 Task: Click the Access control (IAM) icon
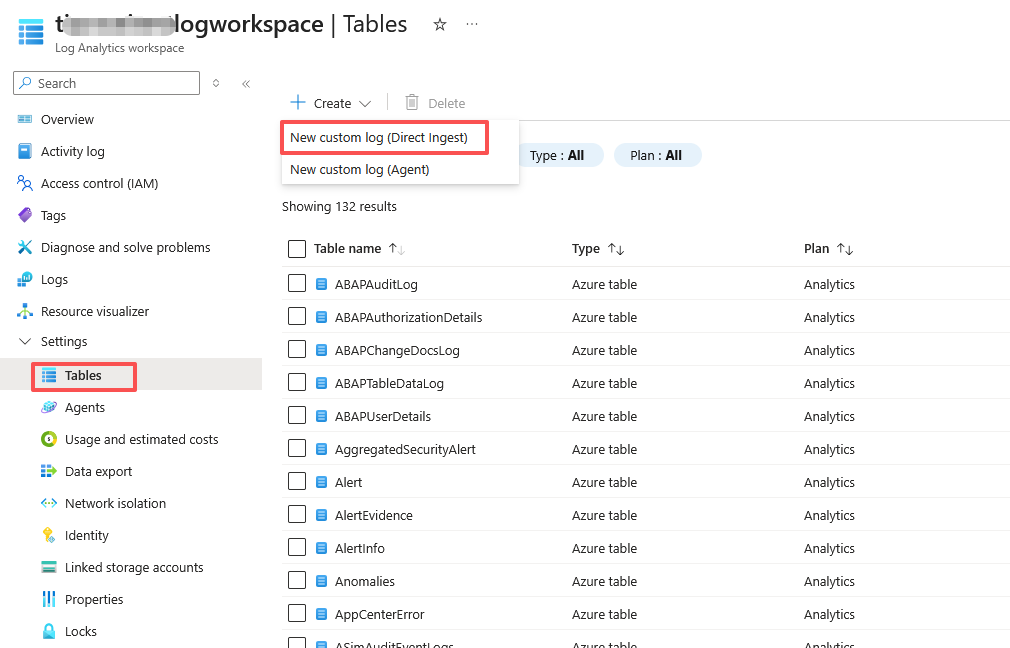(x=25, y=183)
